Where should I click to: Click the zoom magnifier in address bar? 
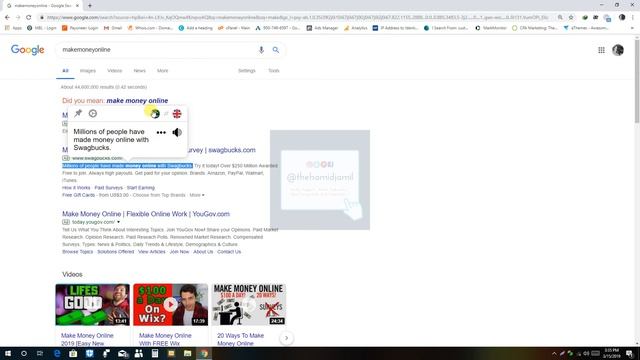560,17
